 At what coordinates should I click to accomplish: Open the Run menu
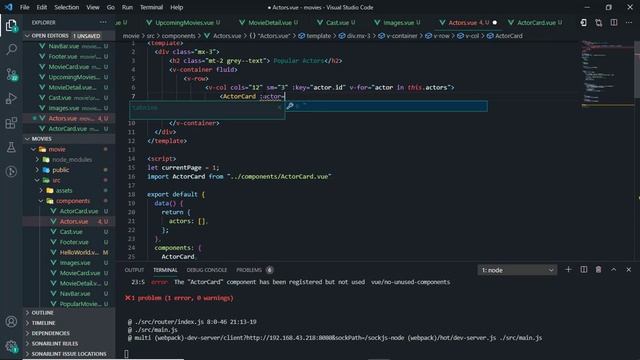pos(127,7)
